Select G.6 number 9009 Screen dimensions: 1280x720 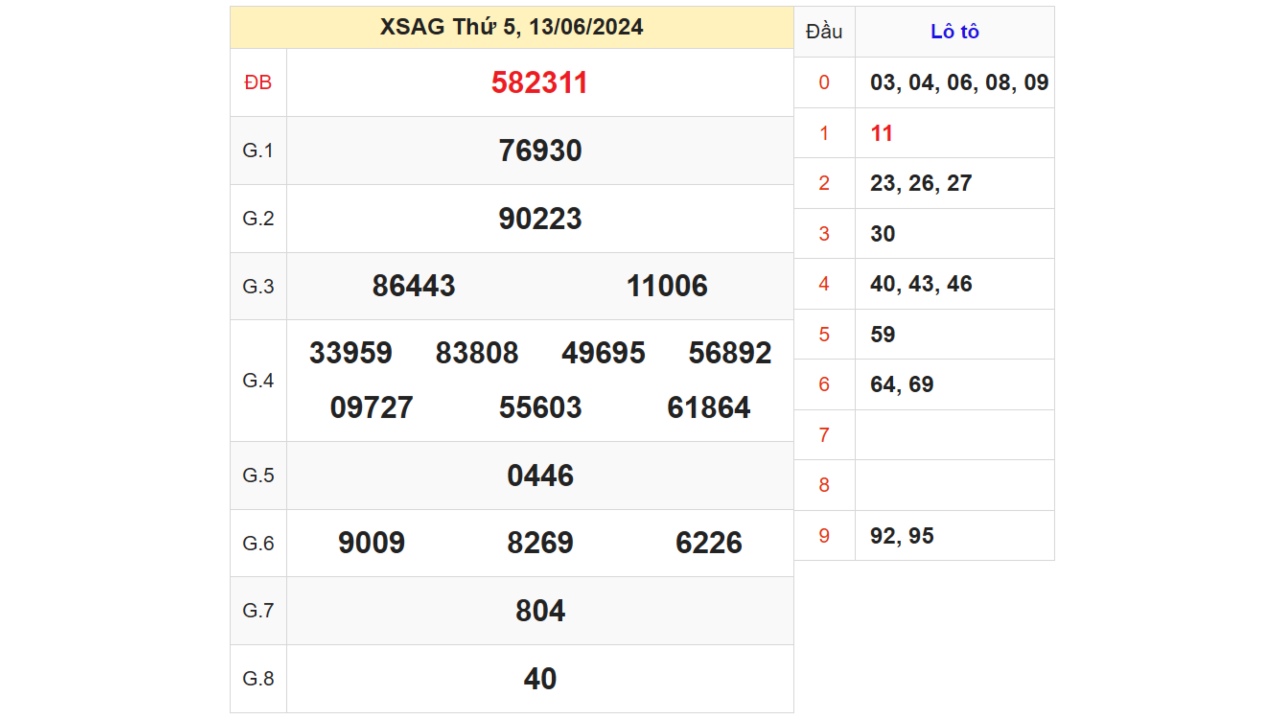pyautogui.click(x=372, y=543)
